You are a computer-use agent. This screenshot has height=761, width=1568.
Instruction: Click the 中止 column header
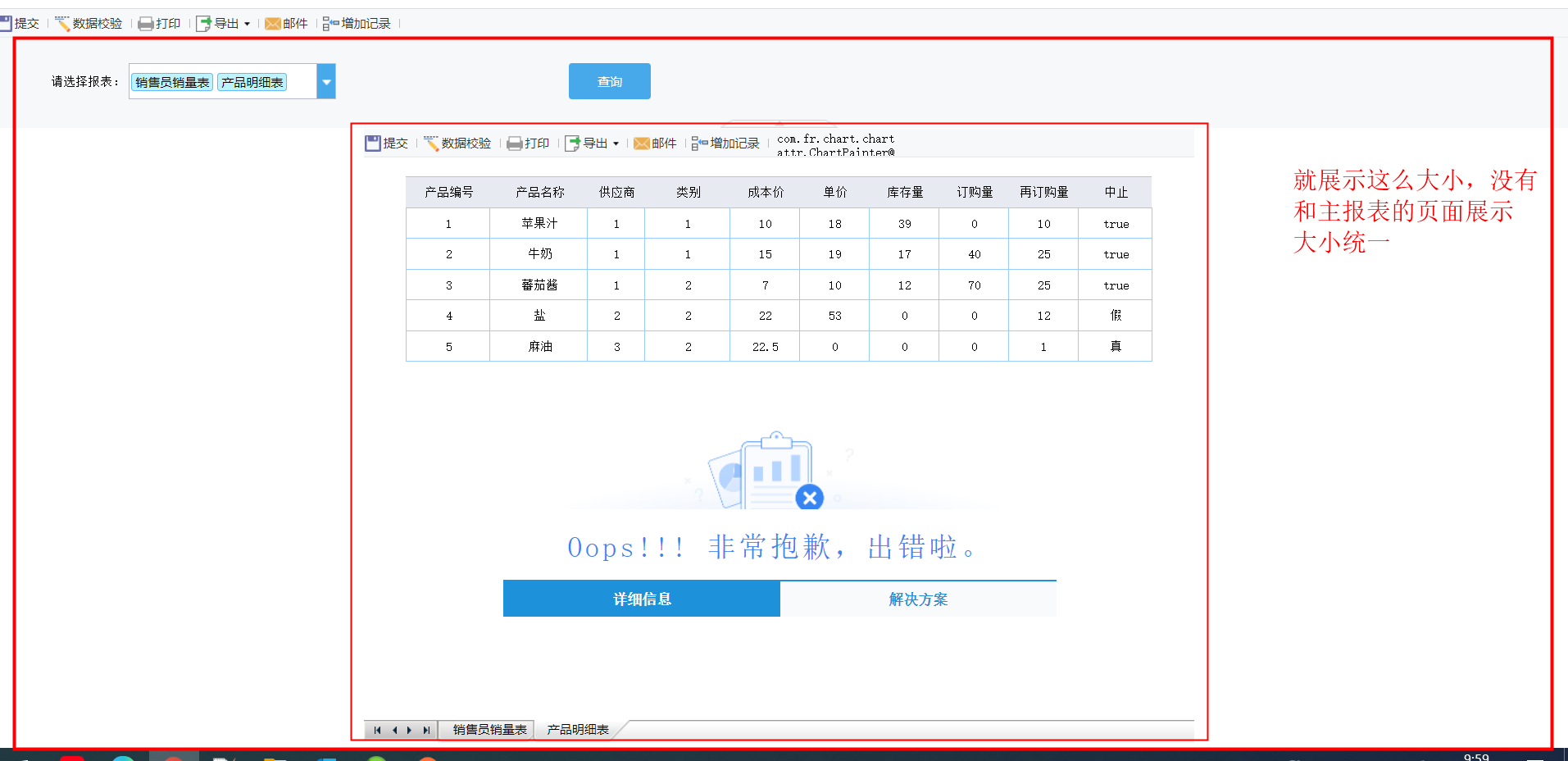1116,192
